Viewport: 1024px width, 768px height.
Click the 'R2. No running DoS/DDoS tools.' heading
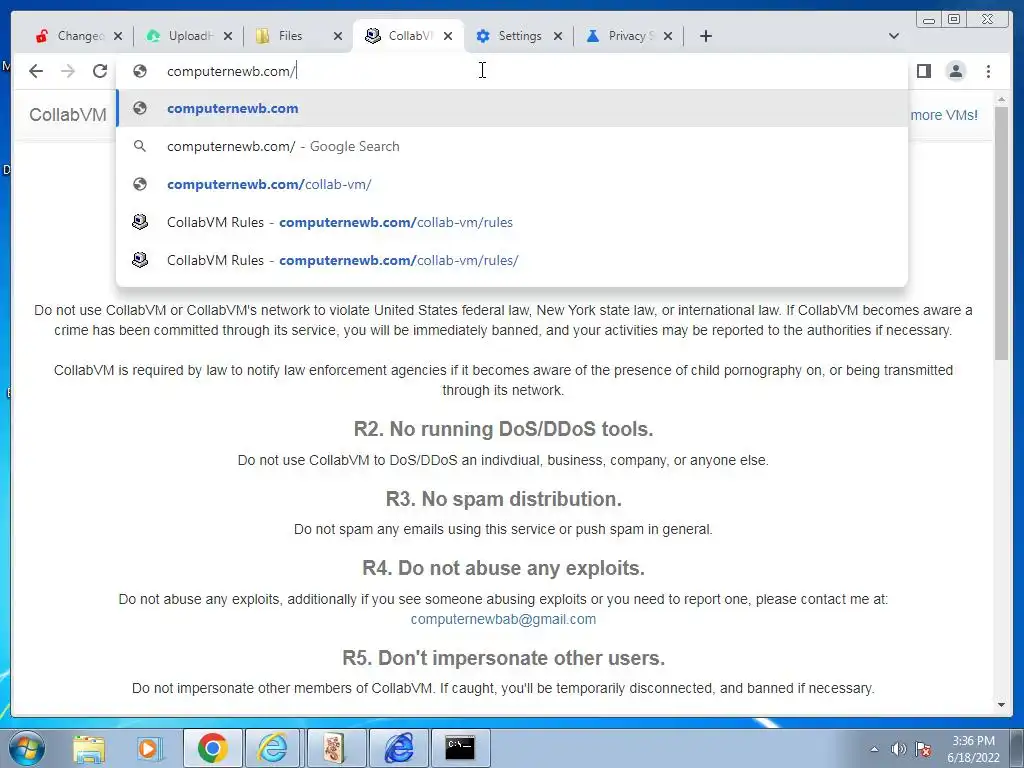point(503,429)
